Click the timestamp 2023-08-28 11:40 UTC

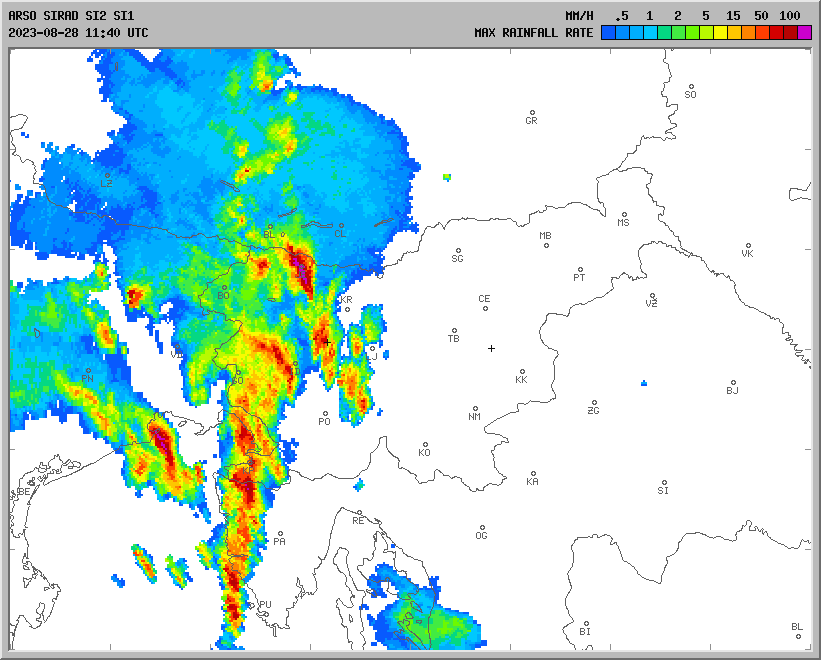78,32
